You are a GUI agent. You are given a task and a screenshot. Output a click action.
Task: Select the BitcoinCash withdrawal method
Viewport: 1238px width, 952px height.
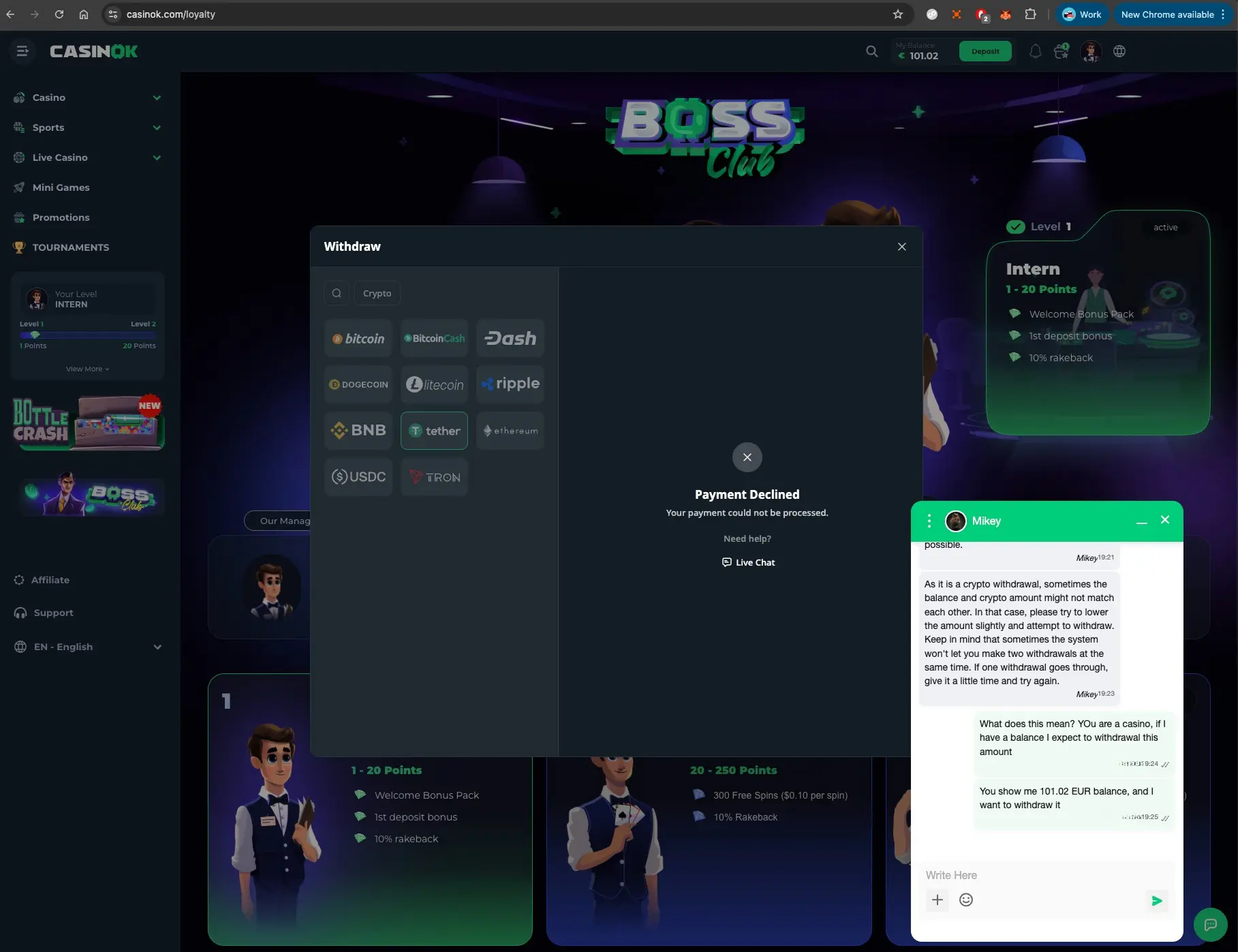434,338
